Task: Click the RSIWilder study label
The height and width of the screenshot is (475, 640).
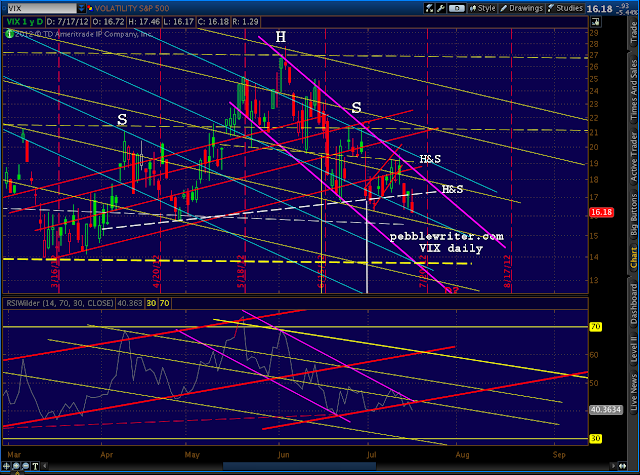Action: [60, 303]
